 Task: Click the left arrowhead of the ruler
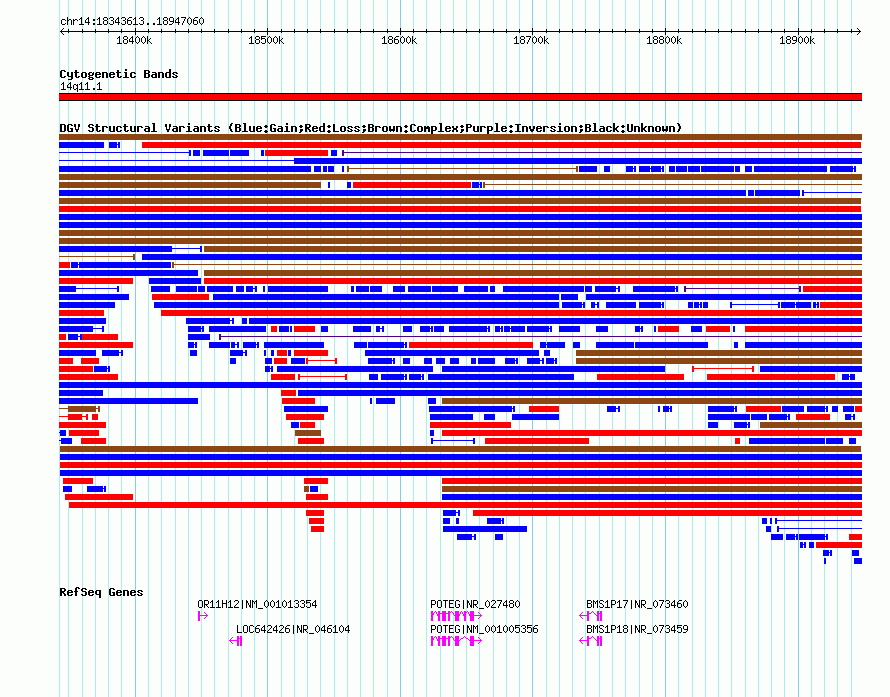point(62,32)
